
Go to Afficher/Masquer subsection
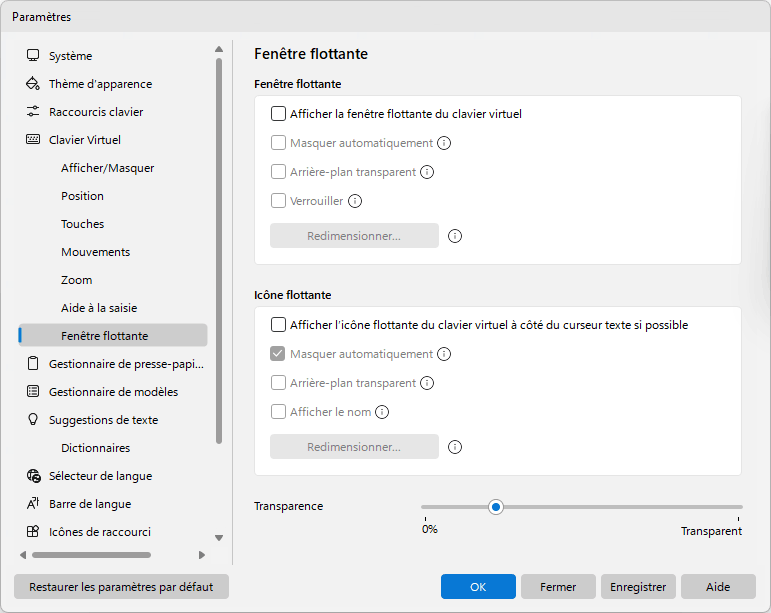pyautogui.click(x=113, y=168)
